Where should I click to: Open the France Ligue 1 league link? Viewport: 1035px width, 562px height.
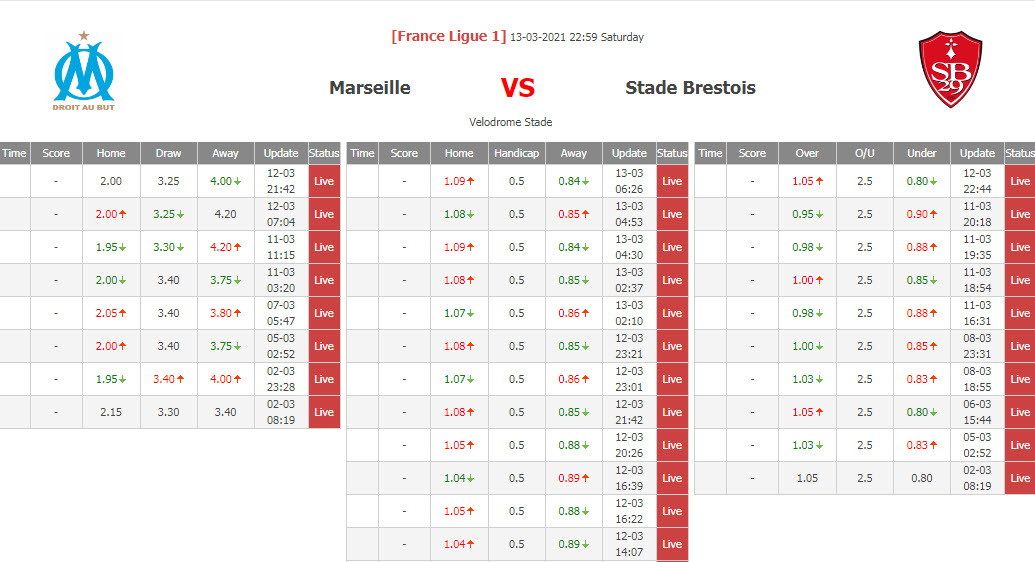449,37
